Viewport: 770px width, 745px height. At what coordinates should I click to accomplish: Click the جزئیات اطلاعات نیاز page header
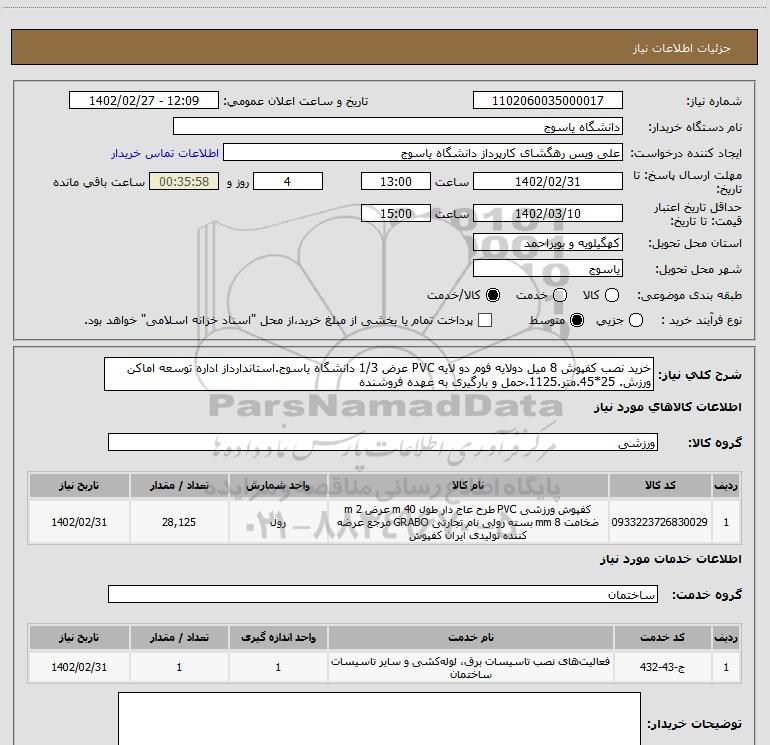[x=681, y=48]
